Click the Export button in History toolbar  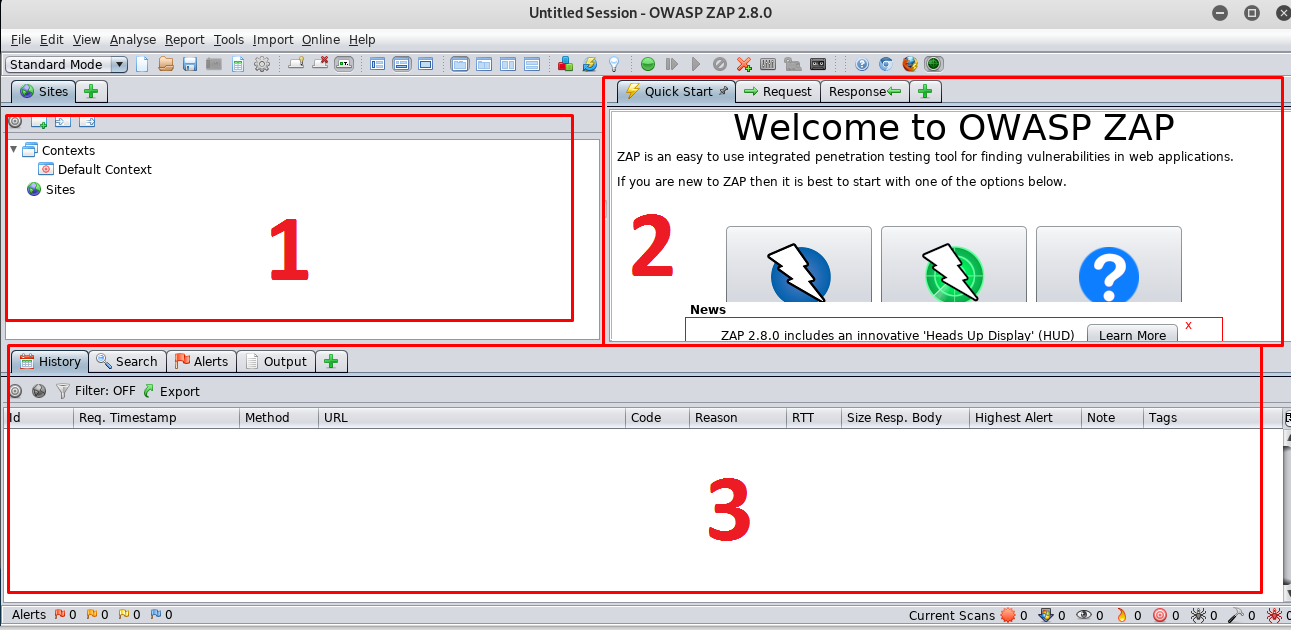[171, 391]
